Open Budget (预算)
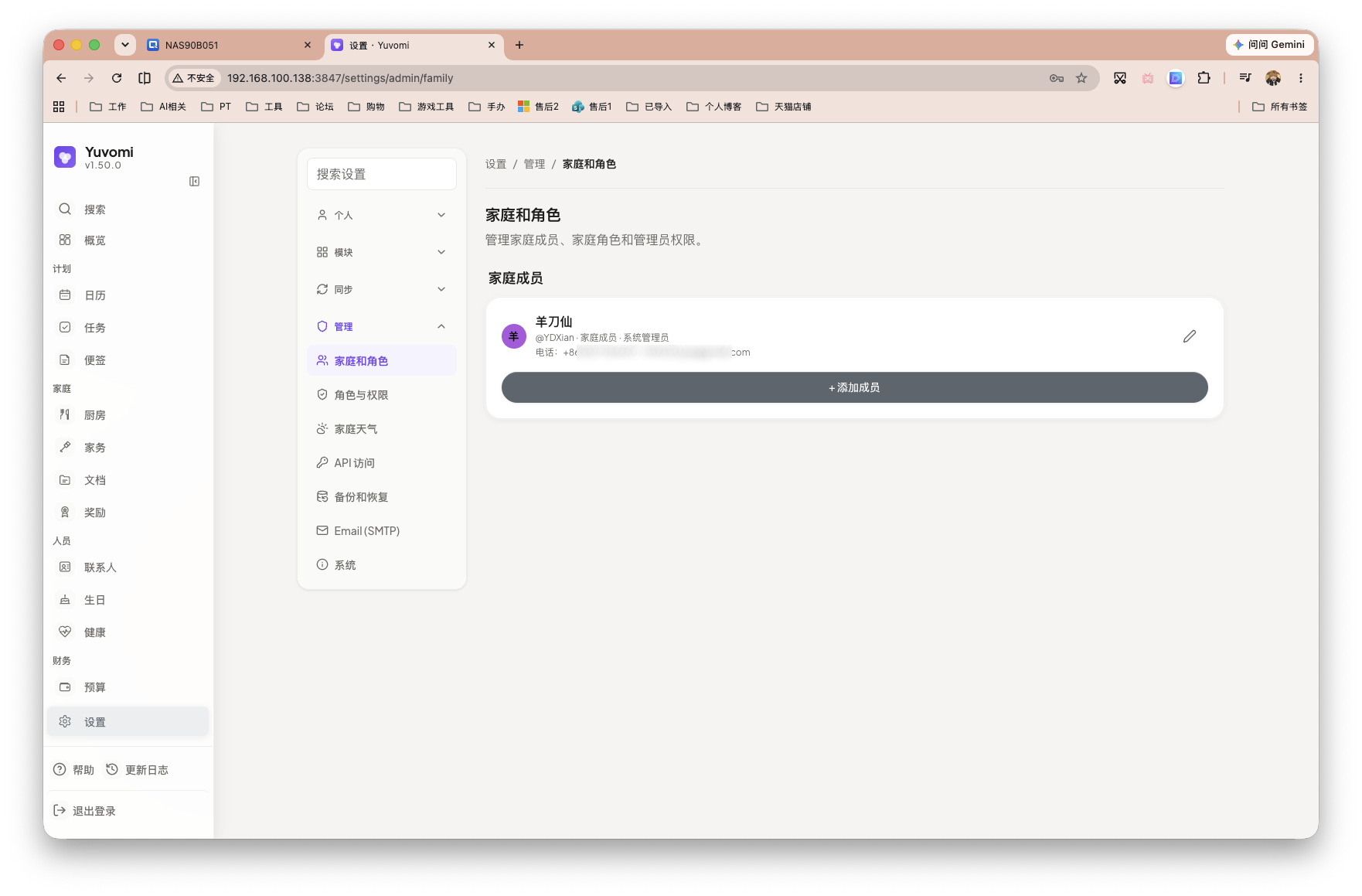 [x=128, y=687]
